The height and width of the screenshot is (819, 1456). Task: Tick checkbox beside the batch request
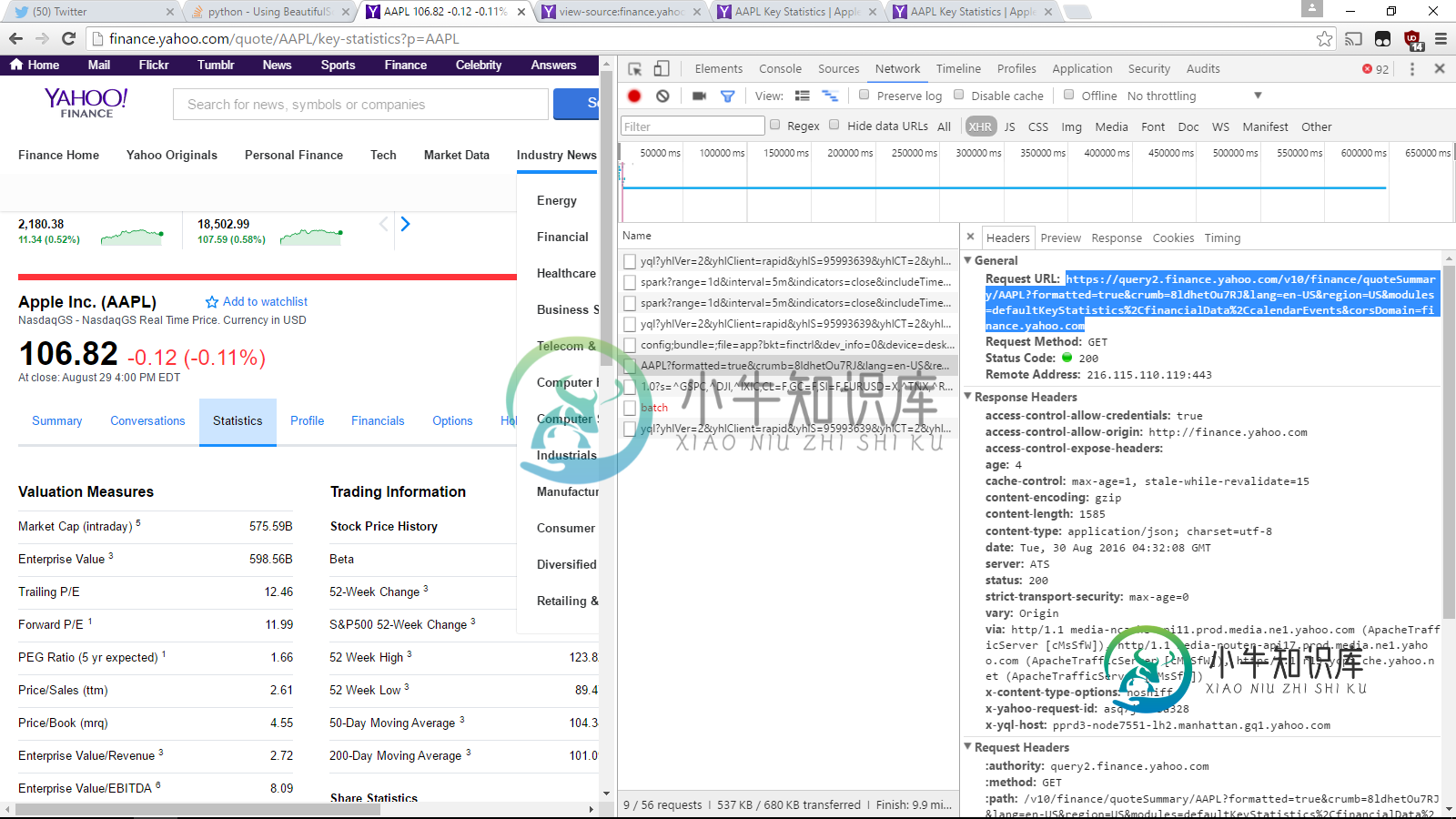pos(630,408)
